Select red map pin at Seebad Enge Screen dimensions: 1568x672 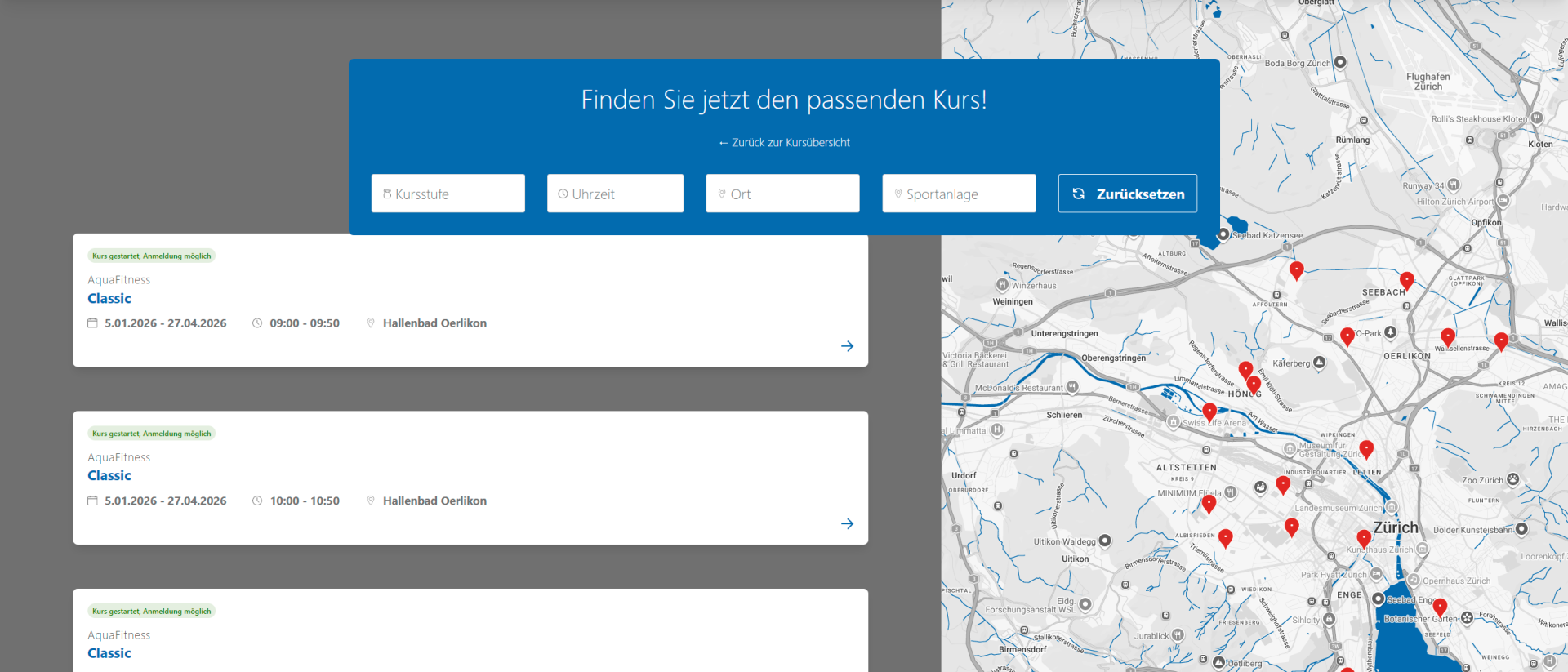(x=1440, y=607)
